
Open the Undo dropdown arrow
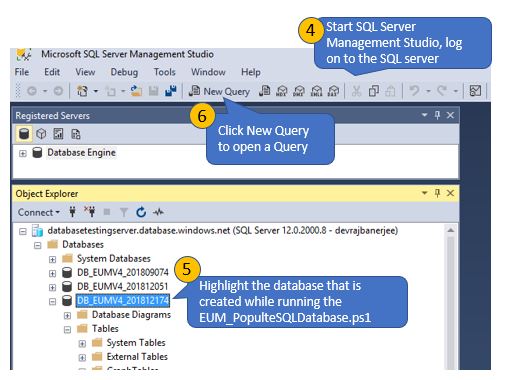pyautogui.click(x=428, y=91)
